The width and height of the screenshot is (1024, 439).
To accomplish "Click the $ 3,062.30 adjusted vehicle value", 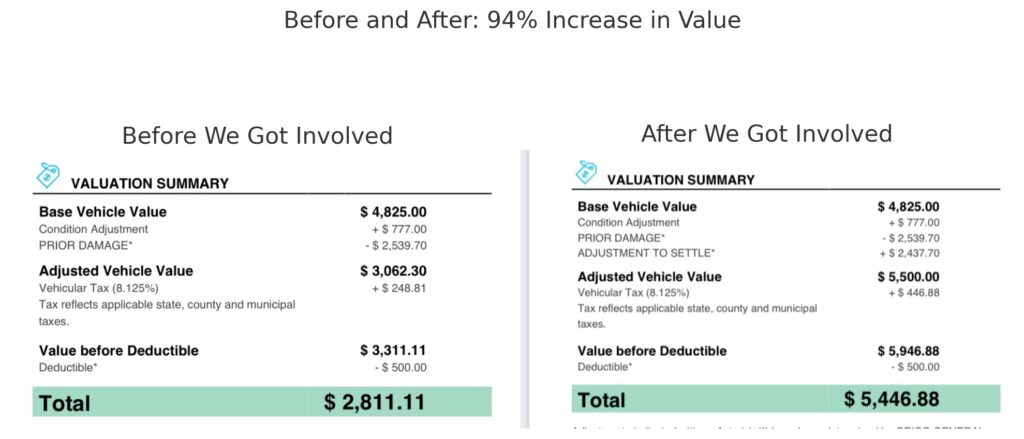I will [x=393, y=271].
